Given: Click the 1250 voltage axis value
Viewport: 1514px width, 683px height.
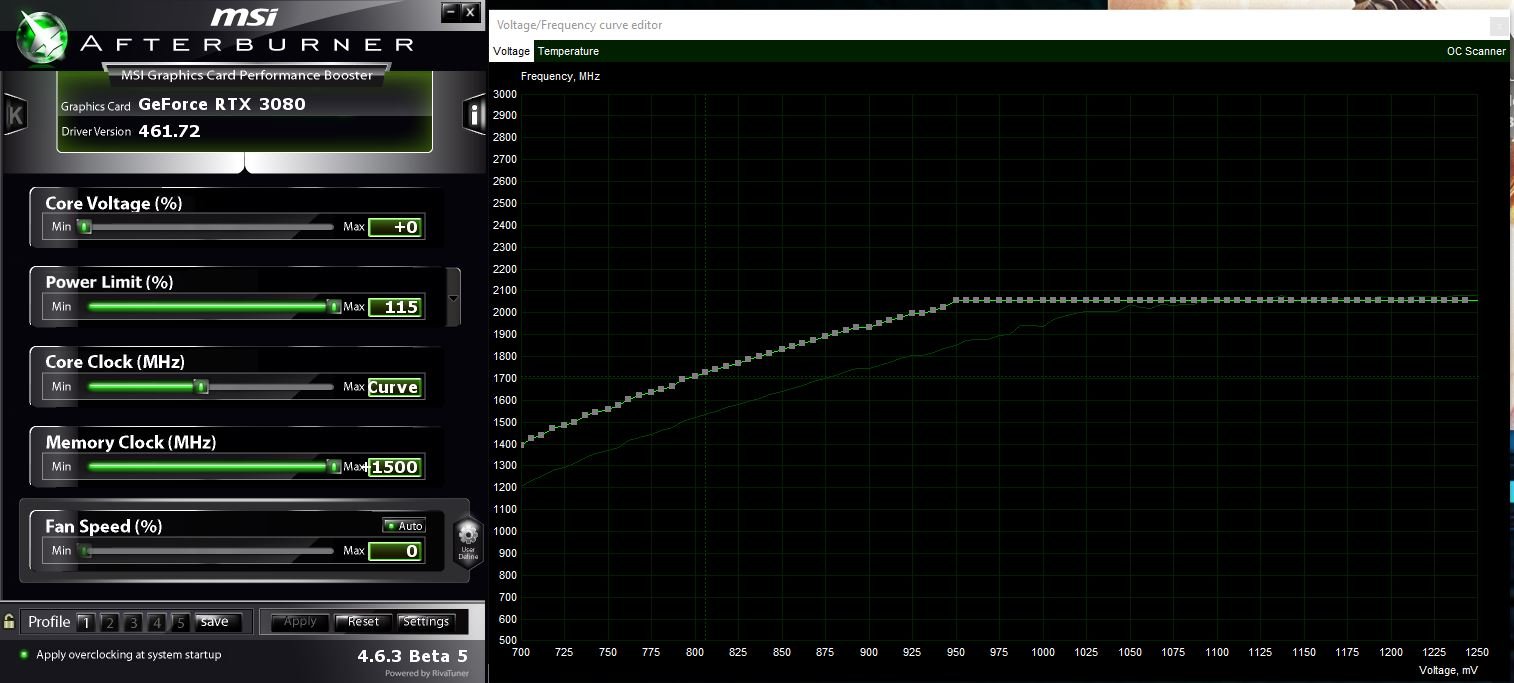Looking at the screenshot, I should [x=1476, y=652].
